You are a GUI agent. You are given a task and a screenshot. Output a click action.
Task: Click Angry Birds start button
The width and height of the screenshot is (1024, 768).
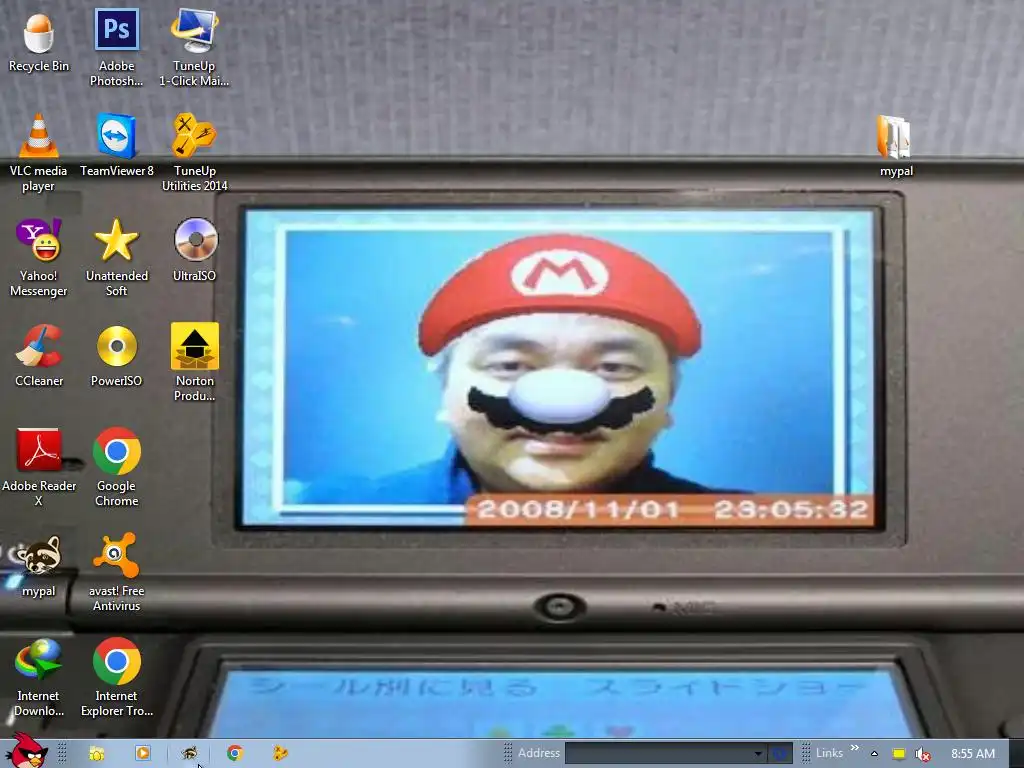(26, 751)
